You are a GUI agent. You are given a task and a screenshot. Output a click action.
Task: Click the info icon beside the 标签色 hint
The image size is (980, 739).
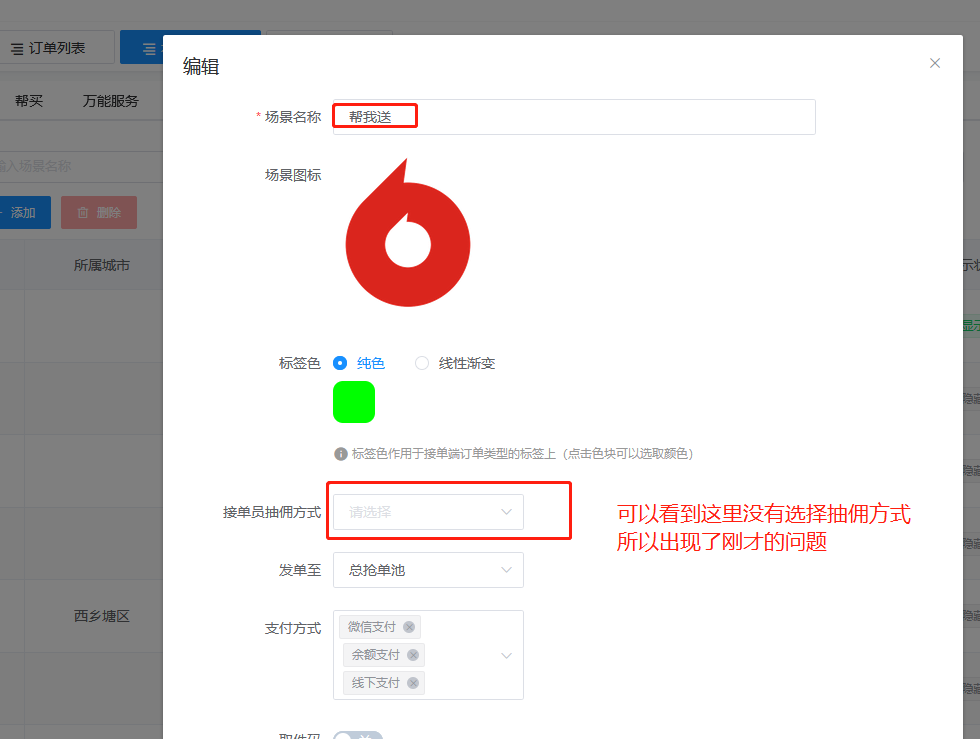tap(341, 454)
